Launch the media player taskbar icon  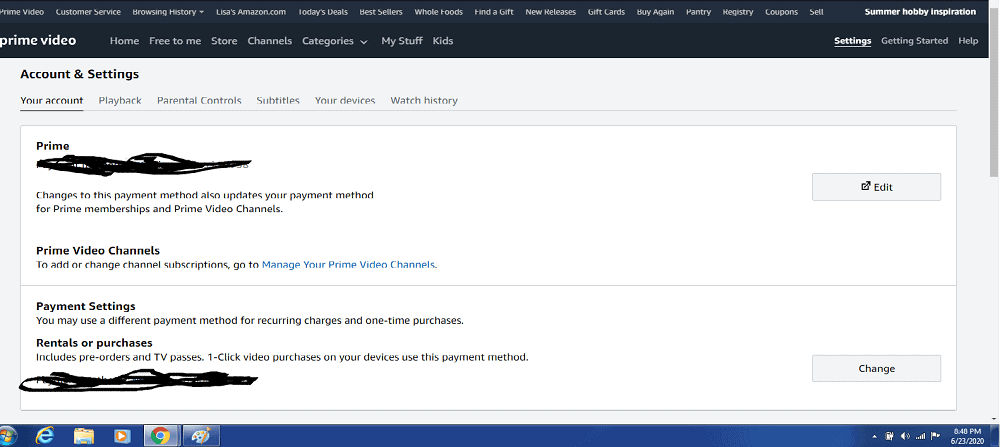point(121,436)
